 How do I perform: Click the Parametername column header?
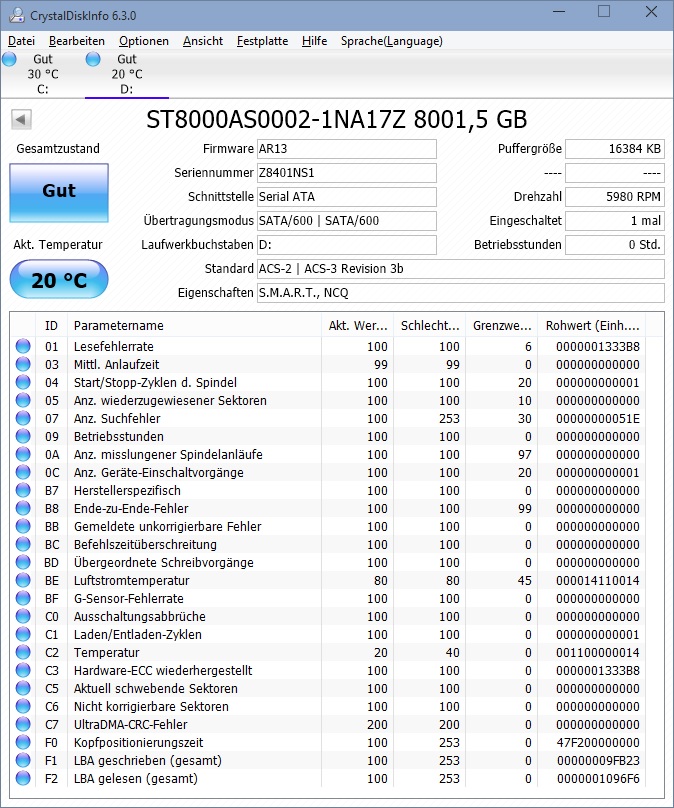click(x=194, y=326)
